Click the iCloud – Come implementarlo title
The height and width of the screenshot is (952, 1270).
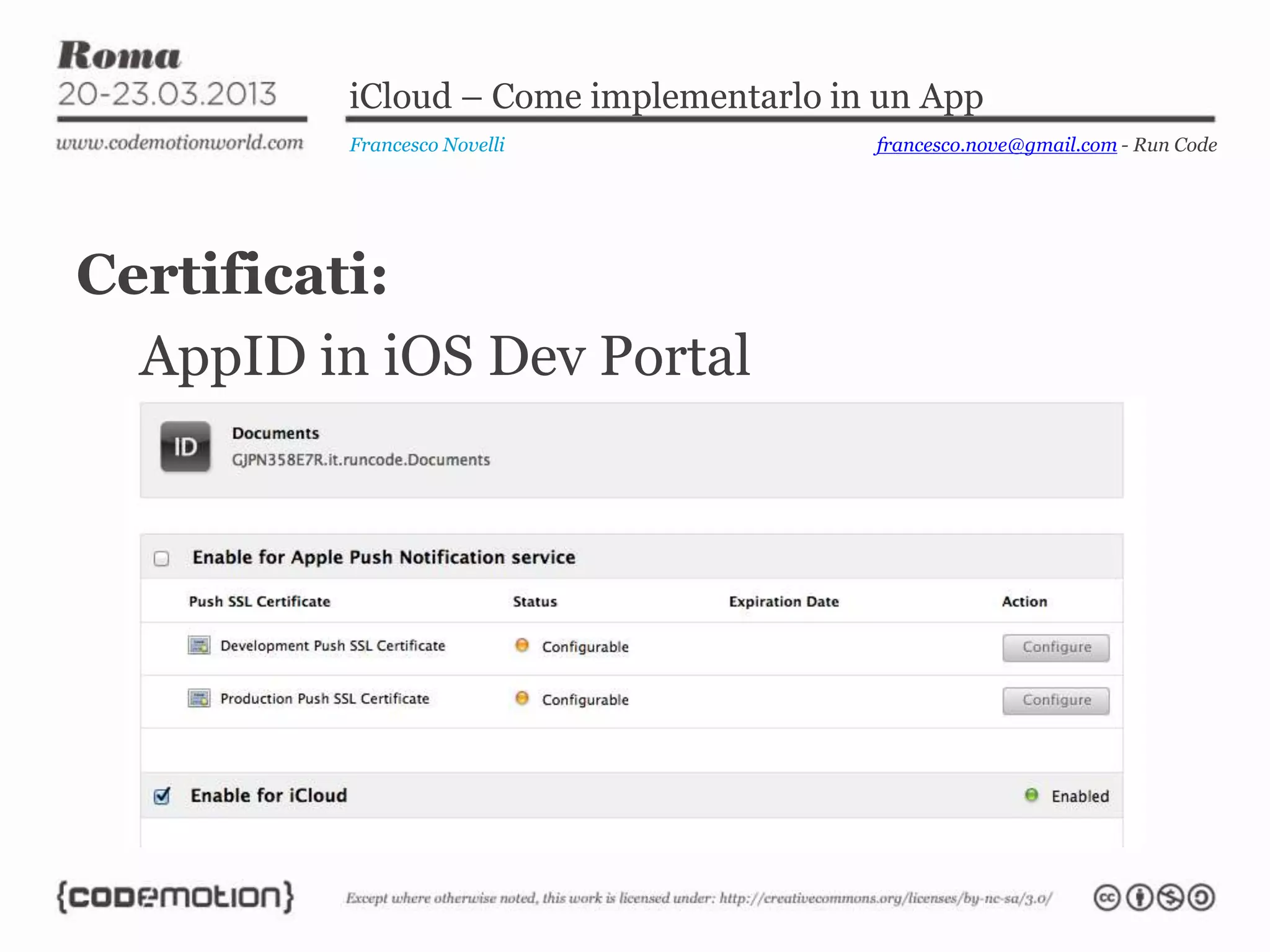(x=666, y=96)
